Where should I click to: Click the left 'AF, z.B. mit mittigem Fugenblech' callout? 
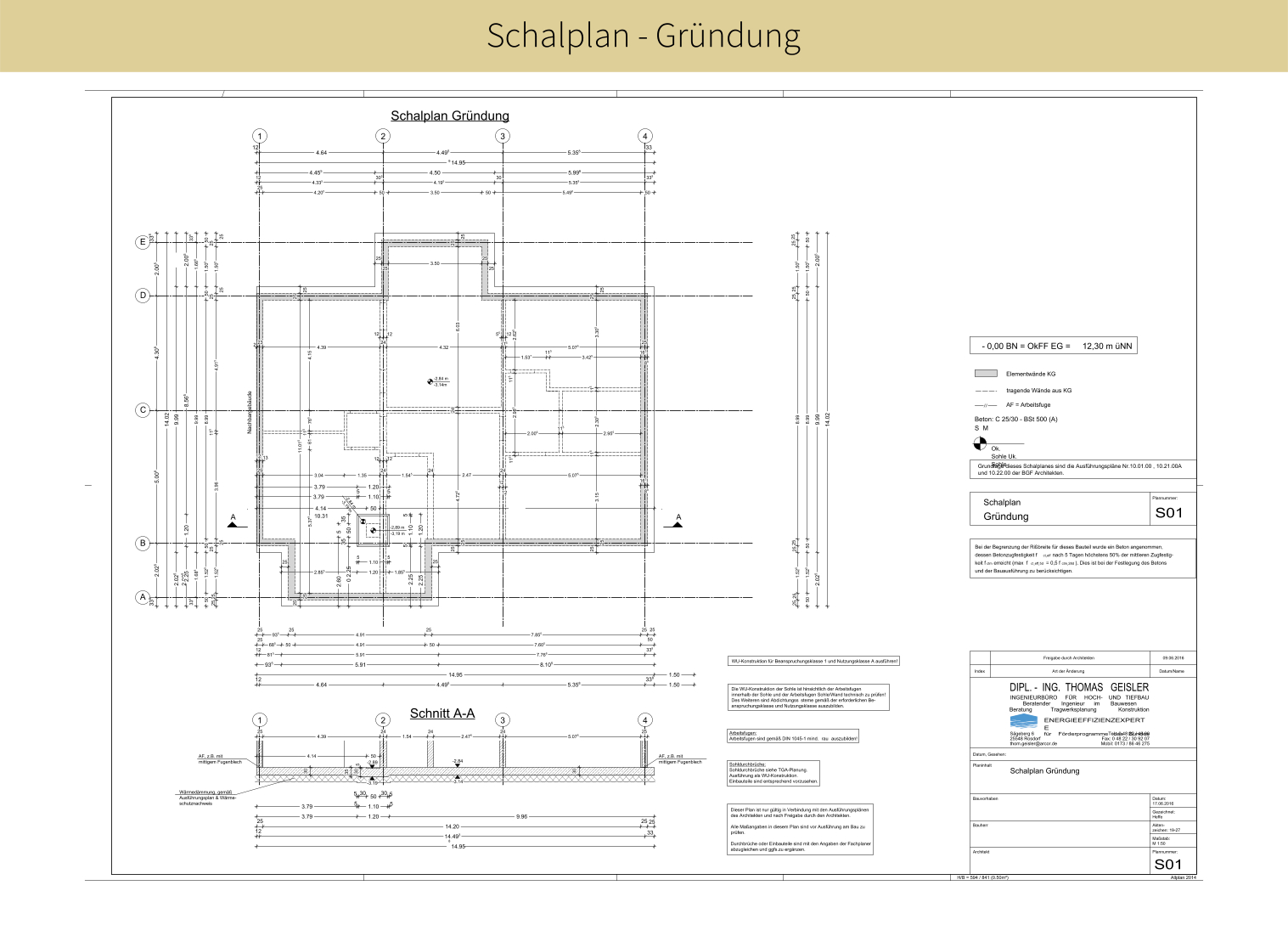point(220,758)
